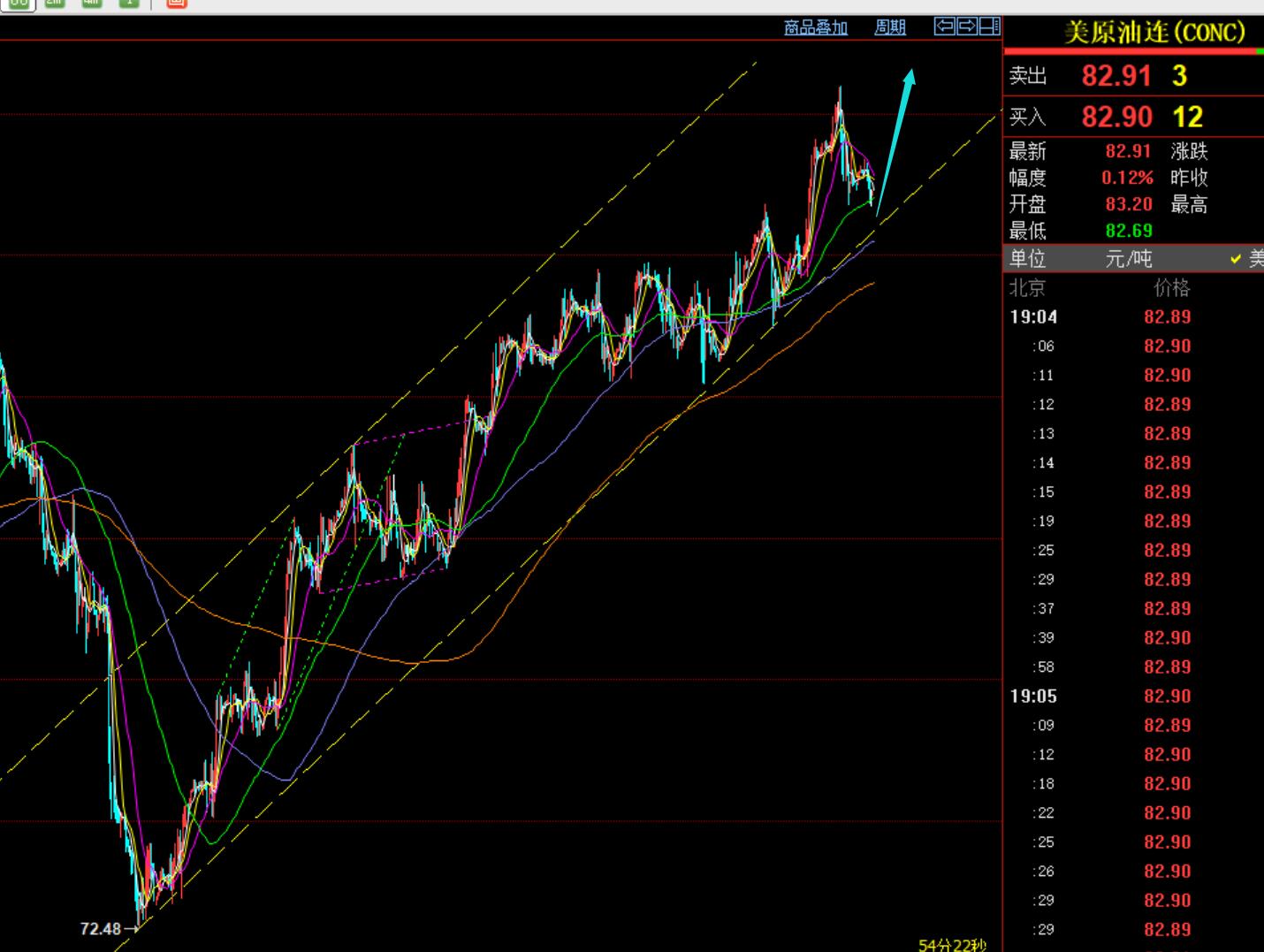Screen dimensions: 1264x952
Task: Select the 开盘 value 83.20
Action: tap(1129, 204)
